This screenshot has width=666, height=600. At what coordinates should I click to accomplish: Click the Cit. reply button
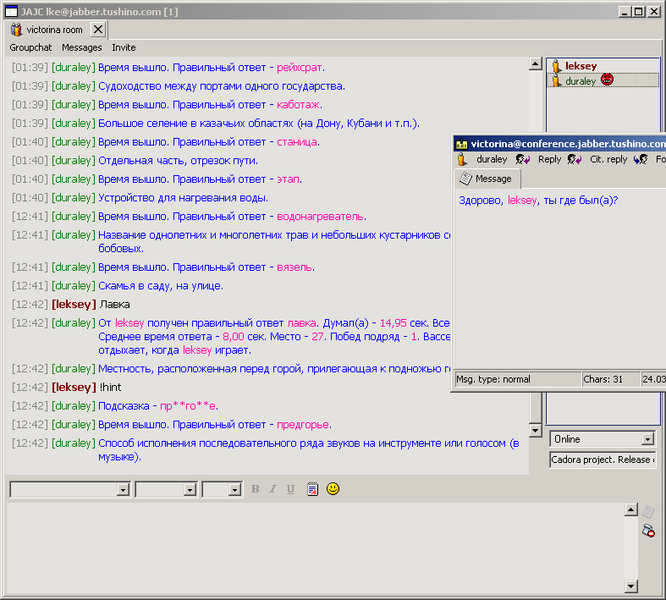click(608, 159)
